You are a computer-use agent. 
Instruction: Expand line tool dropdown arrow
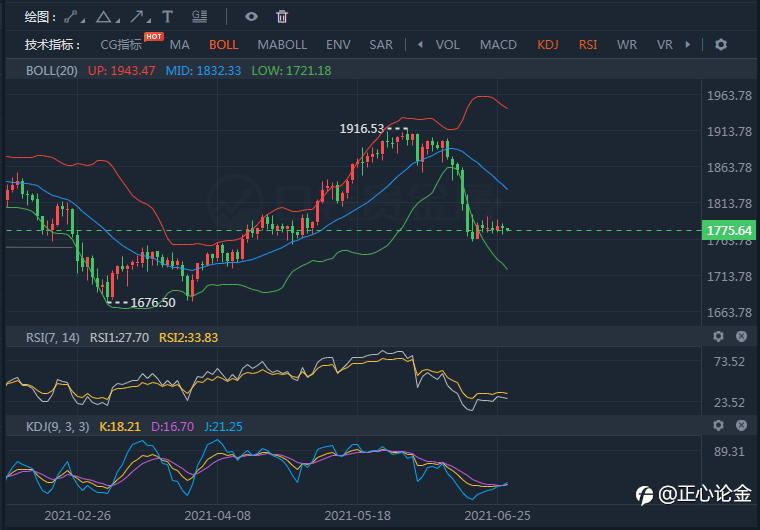(83, 21)
